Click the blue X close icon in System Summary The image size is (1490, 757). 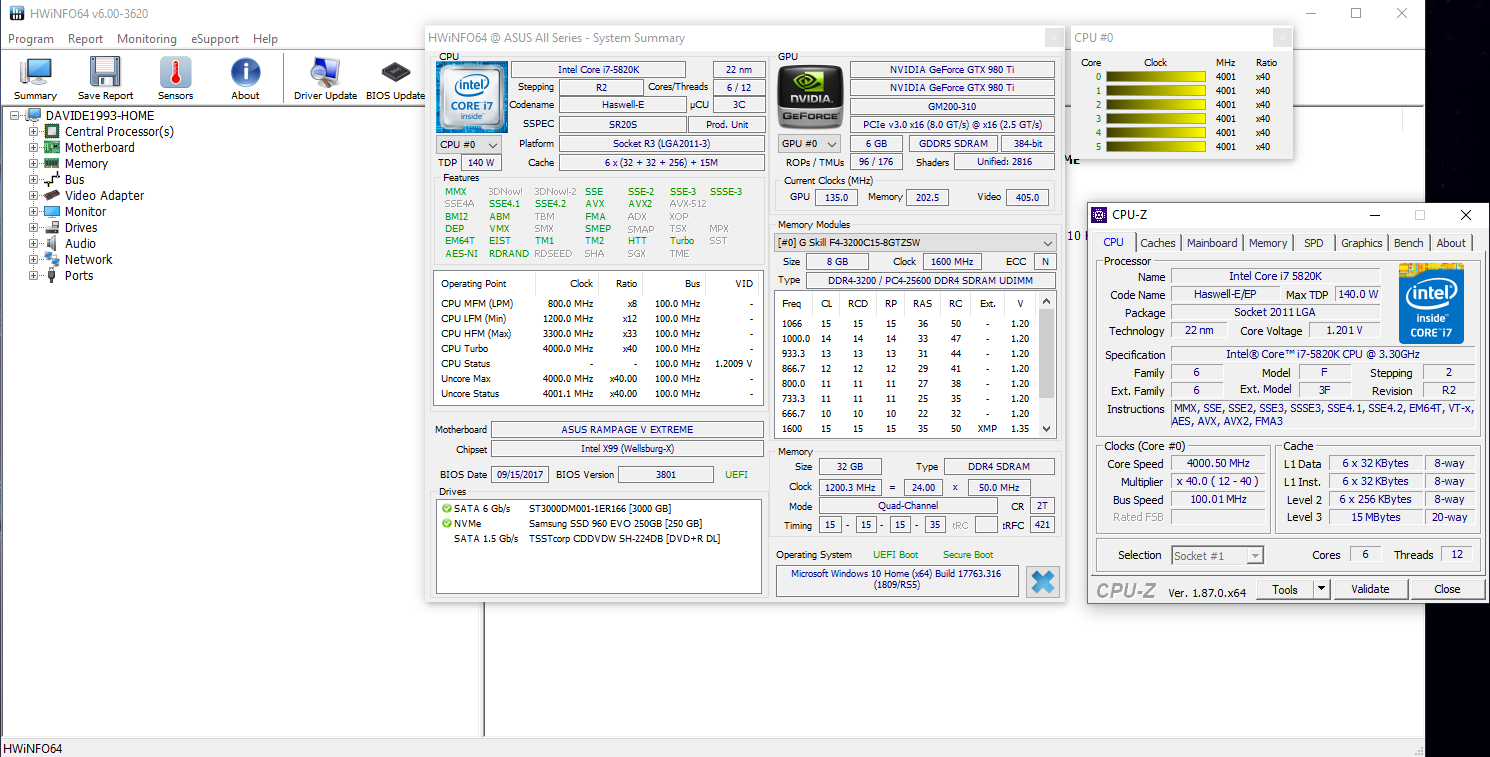(1042, 582)
